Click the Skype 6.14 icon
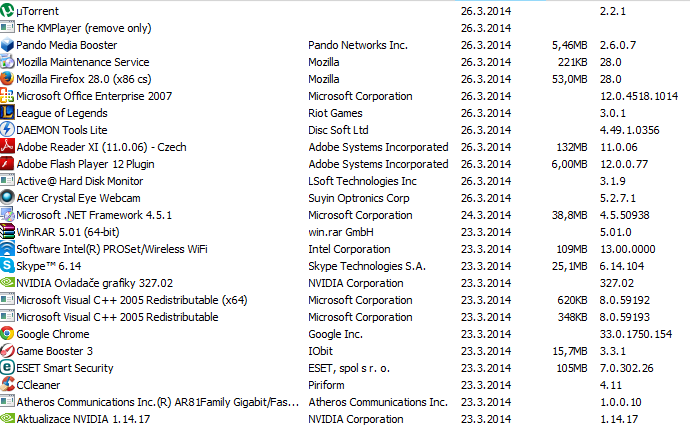Screen dimensions: 690x425 click(8, 266)
